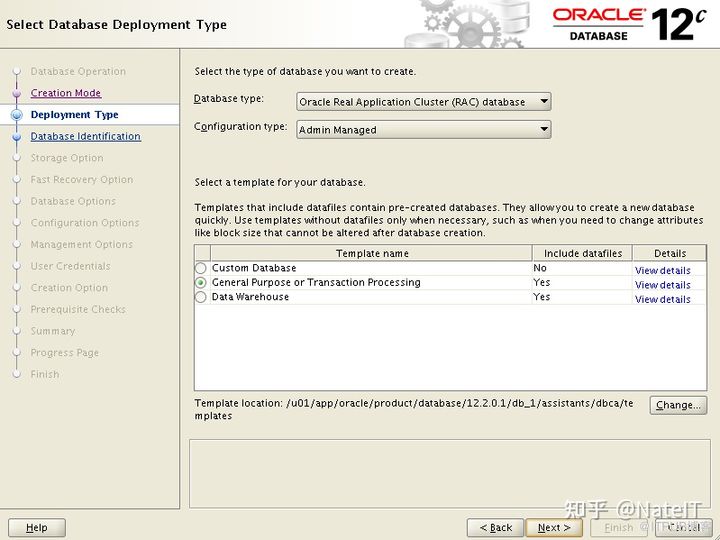
Task: Open the Database type dropdown
Action: pos(423,101)
